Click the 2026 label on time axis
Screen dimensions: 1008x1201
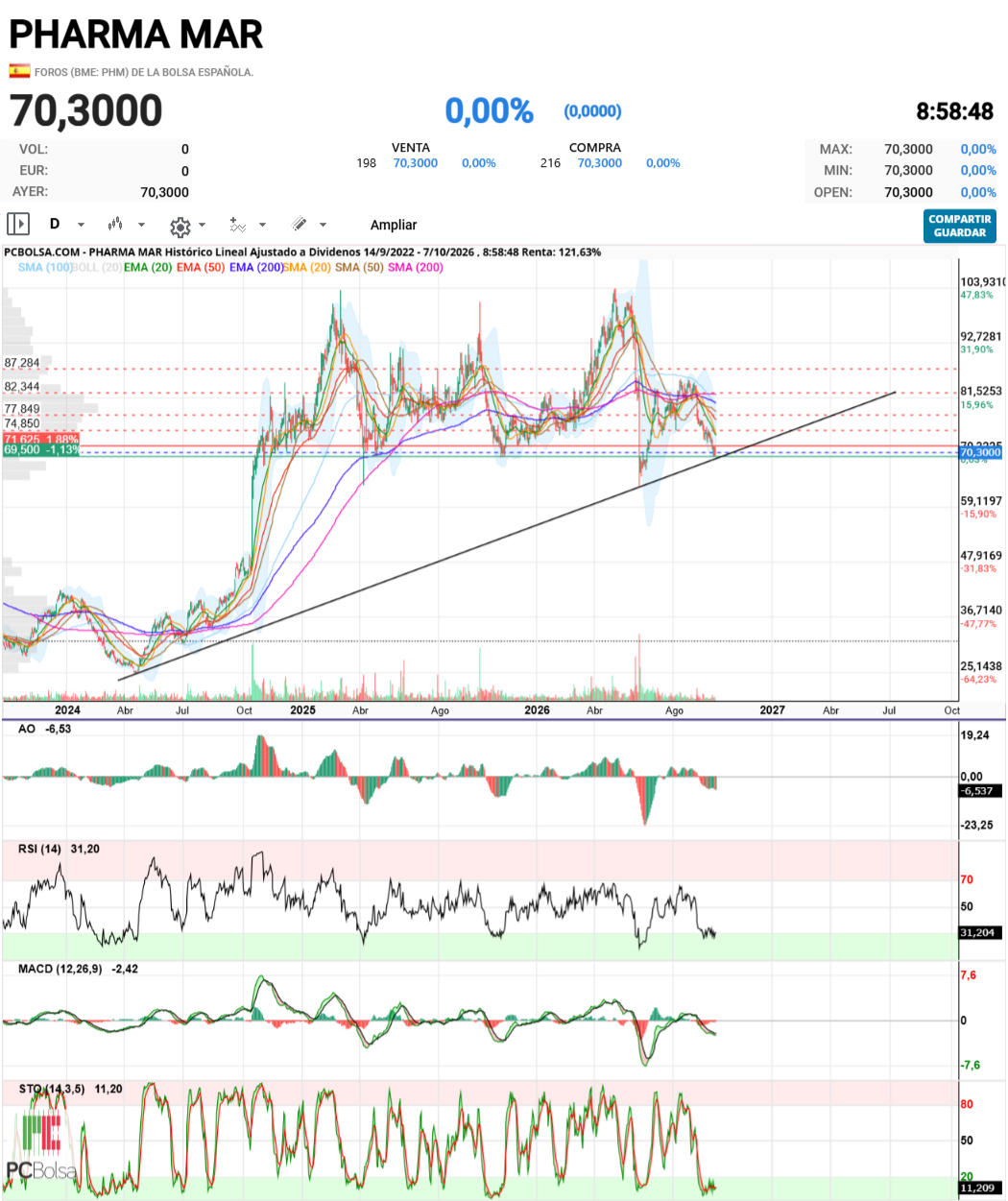pos(538,710)
